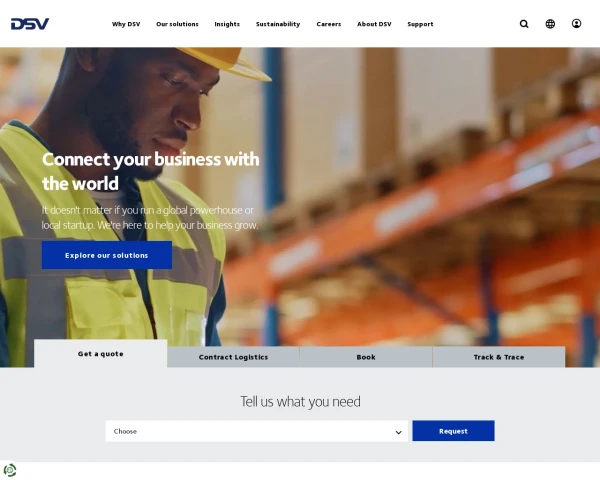
Task: Open the Why DSV menu
Action: (x=126, y=24)
